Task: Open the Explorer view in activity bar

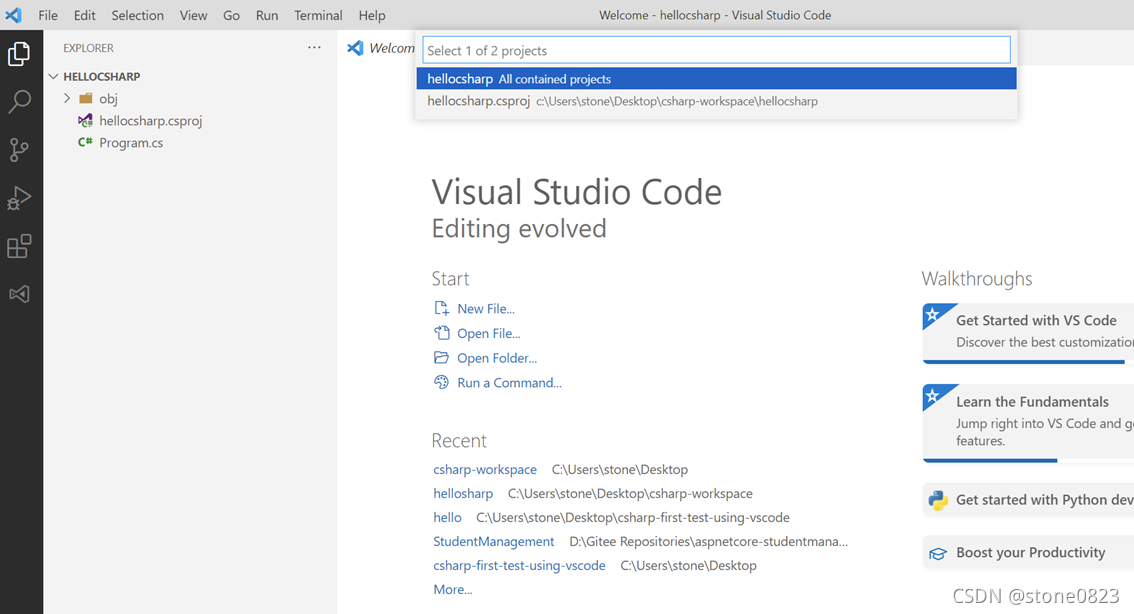Action: (x=20, y=54)
